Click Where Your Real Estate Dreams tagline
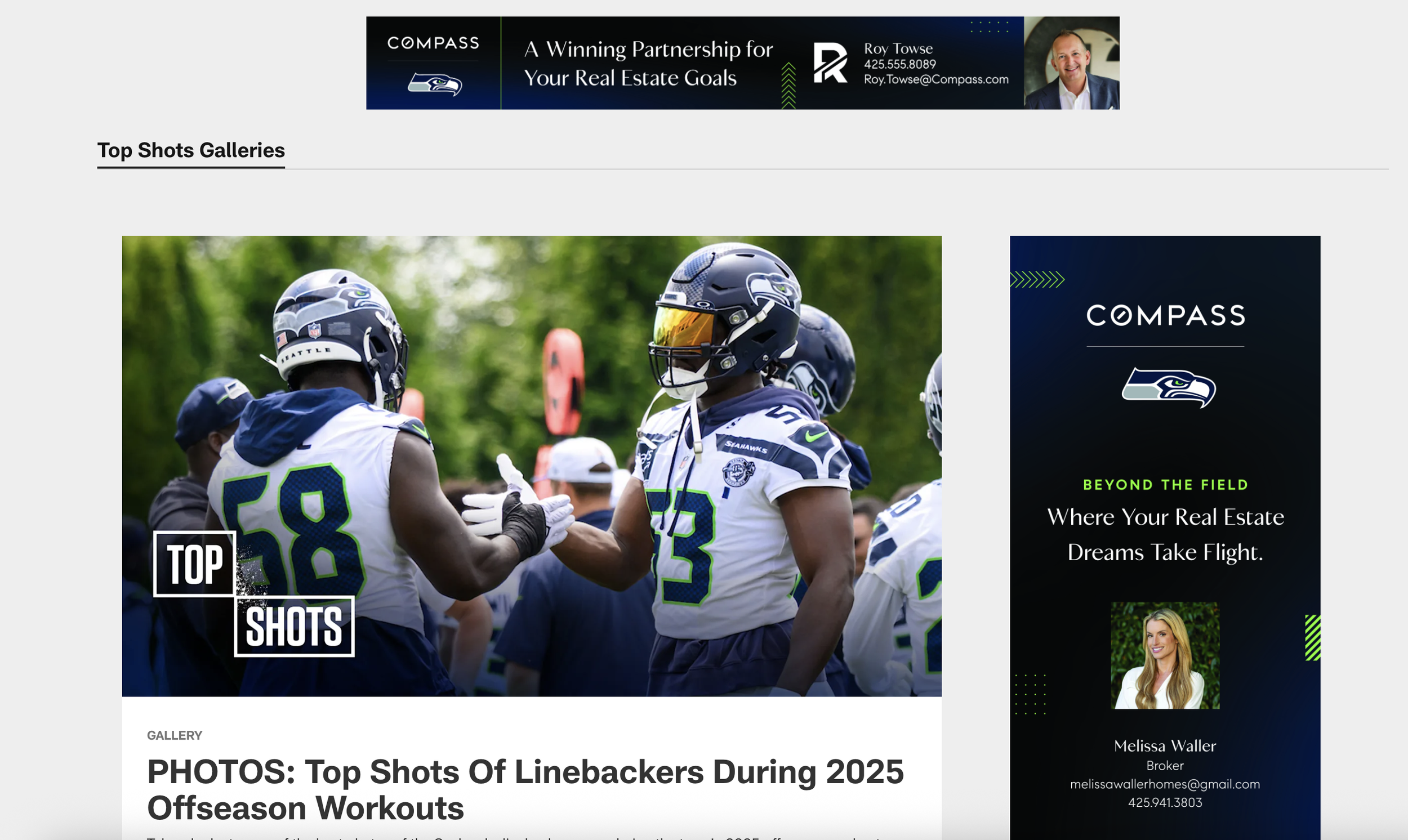The image size is (1408, 840). tap(1165, 534)
